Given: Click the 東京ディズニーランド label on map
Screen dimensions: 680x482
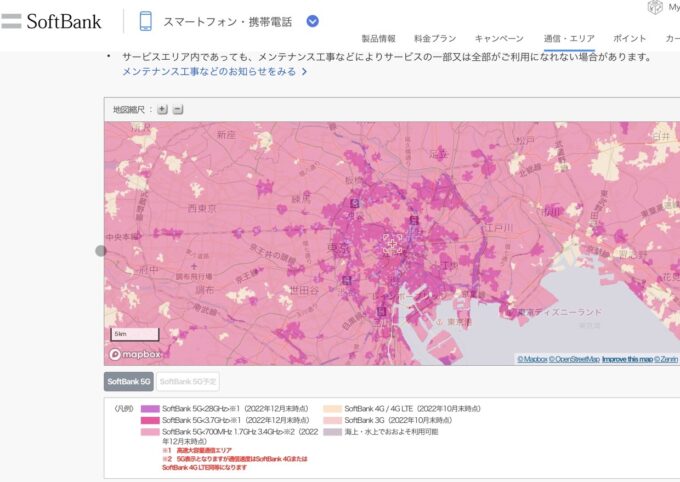Looking at the screenshot, I should pos(559,312).
